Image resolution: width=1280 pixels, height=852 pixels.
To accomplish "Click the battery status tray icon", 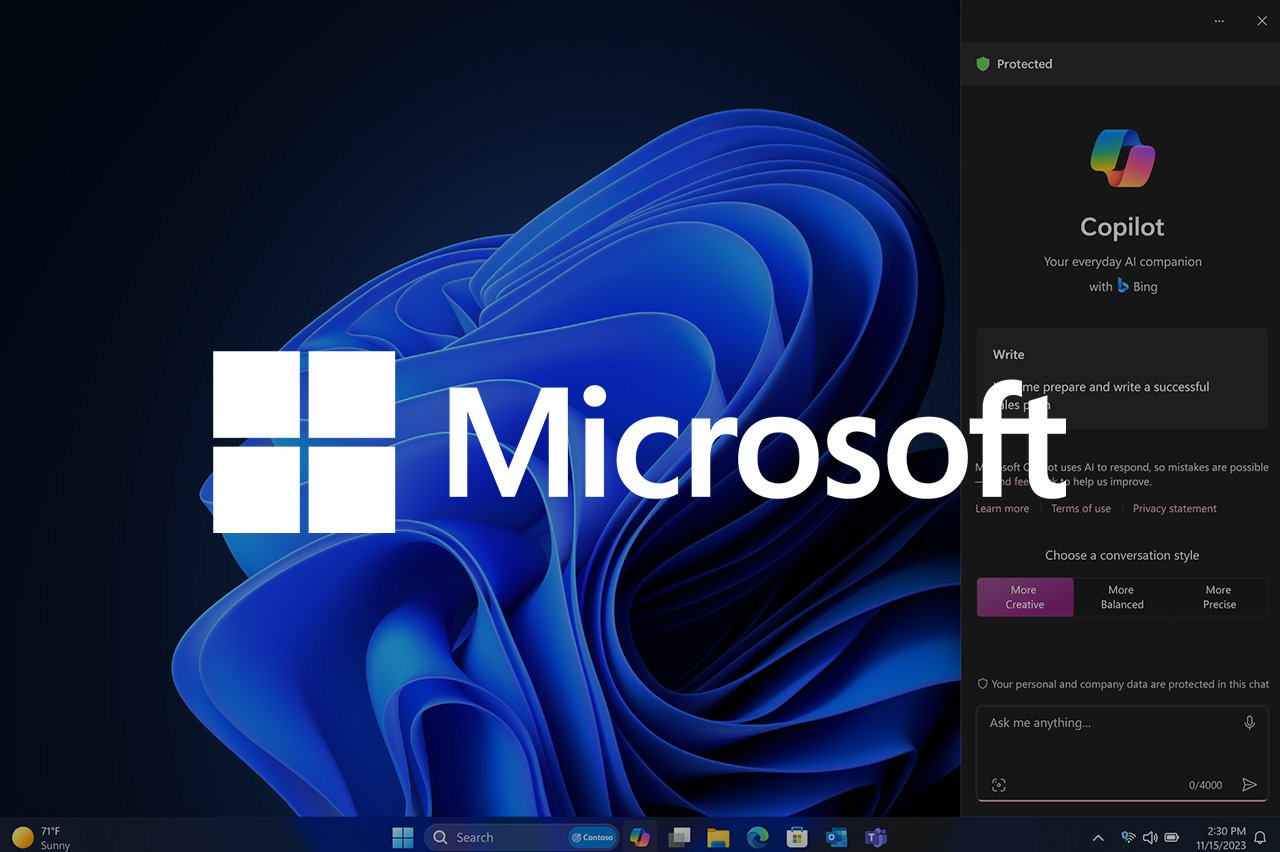I will (1172, 837).
